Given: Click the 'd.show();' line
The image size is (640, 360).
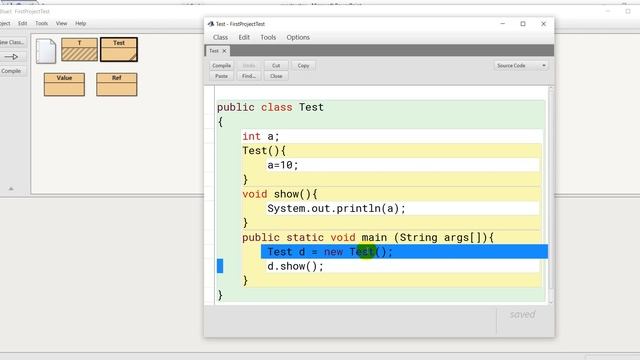Looking at the screenshot, I should (x=295, y=267).
